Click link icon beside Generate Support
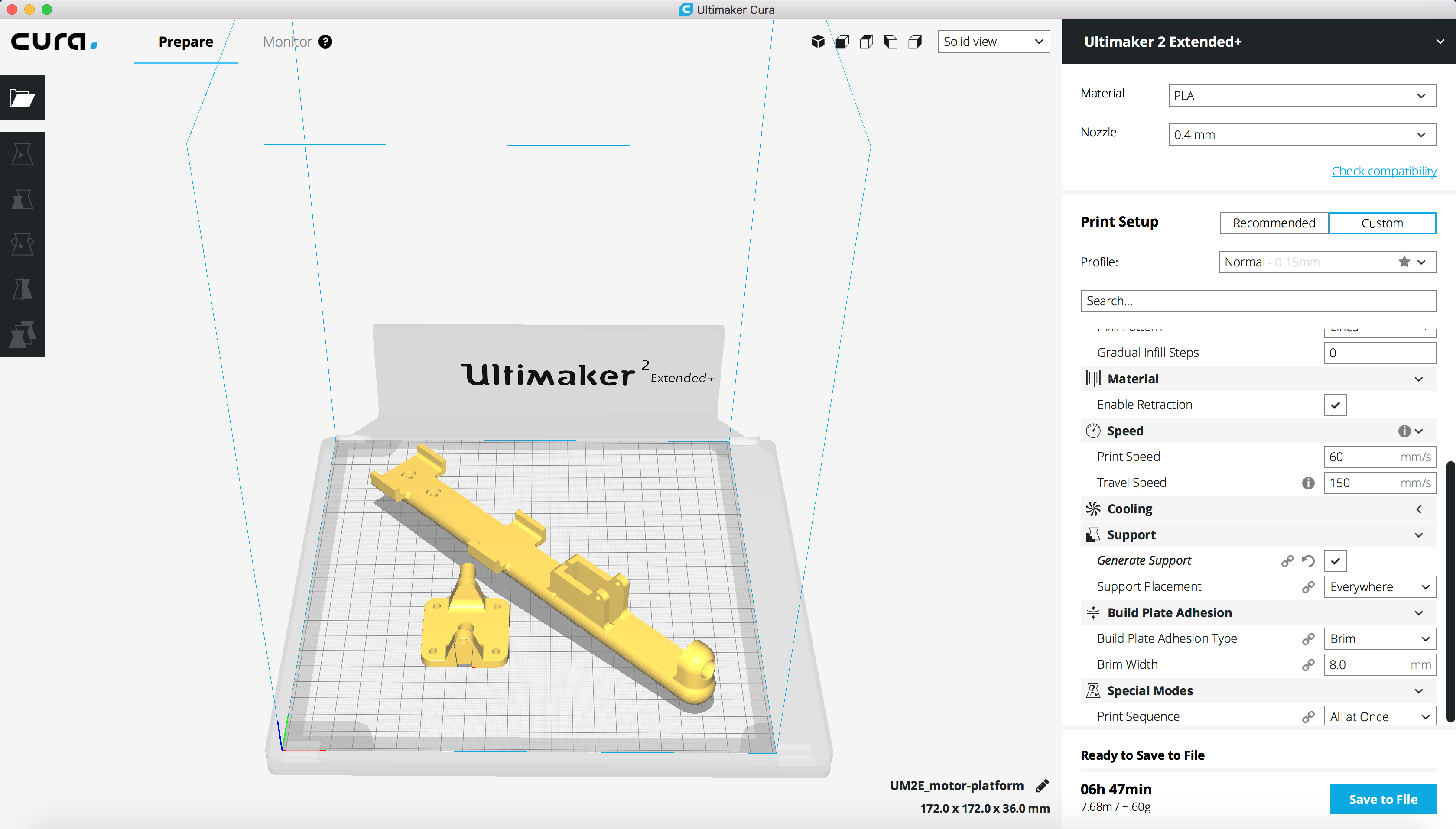1456x829 pixels. [1287, 561]
